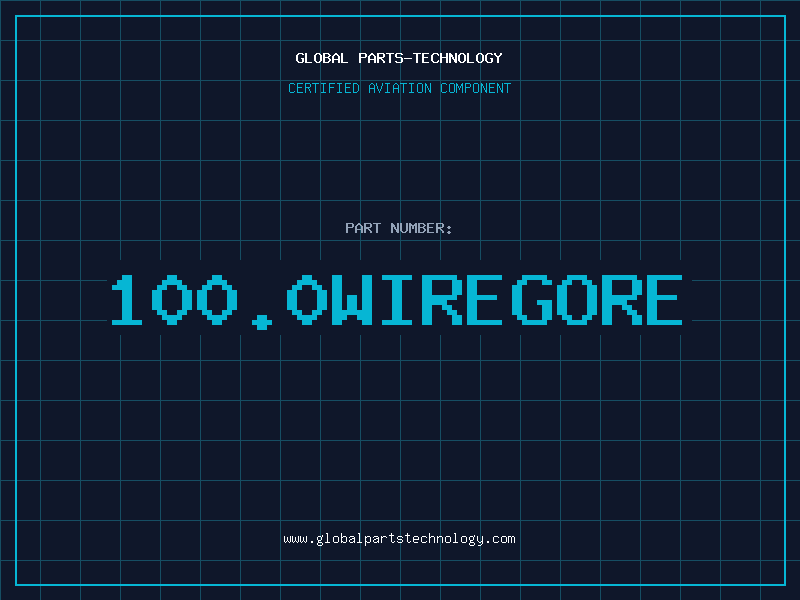
Task: Click the large 100.0WIREGORE part number
Action: pyautogui.click(x=399, y=300)
